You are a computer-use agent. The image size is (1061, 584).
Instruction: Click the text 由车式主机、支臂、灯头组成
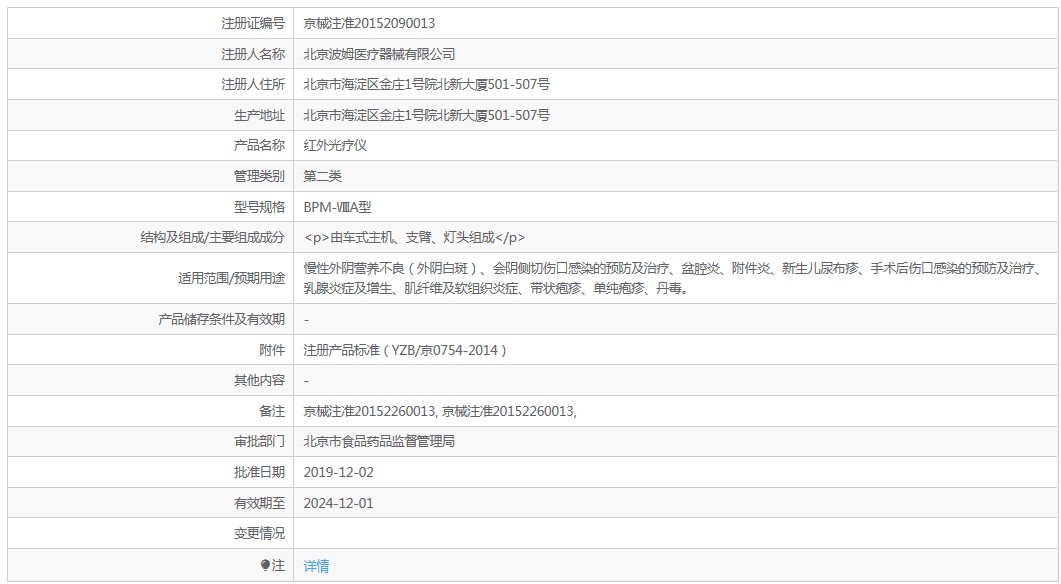[413, 238]
